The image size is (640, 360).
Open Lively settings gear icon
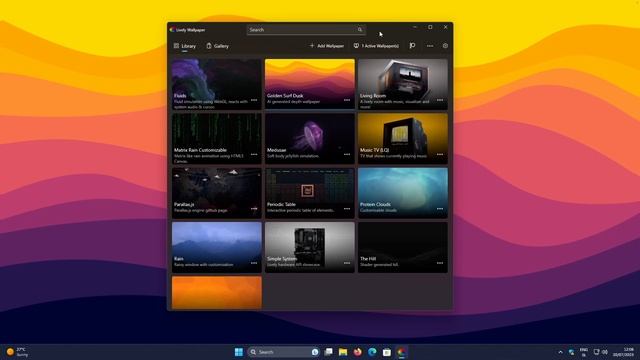[x=445, y=46]
